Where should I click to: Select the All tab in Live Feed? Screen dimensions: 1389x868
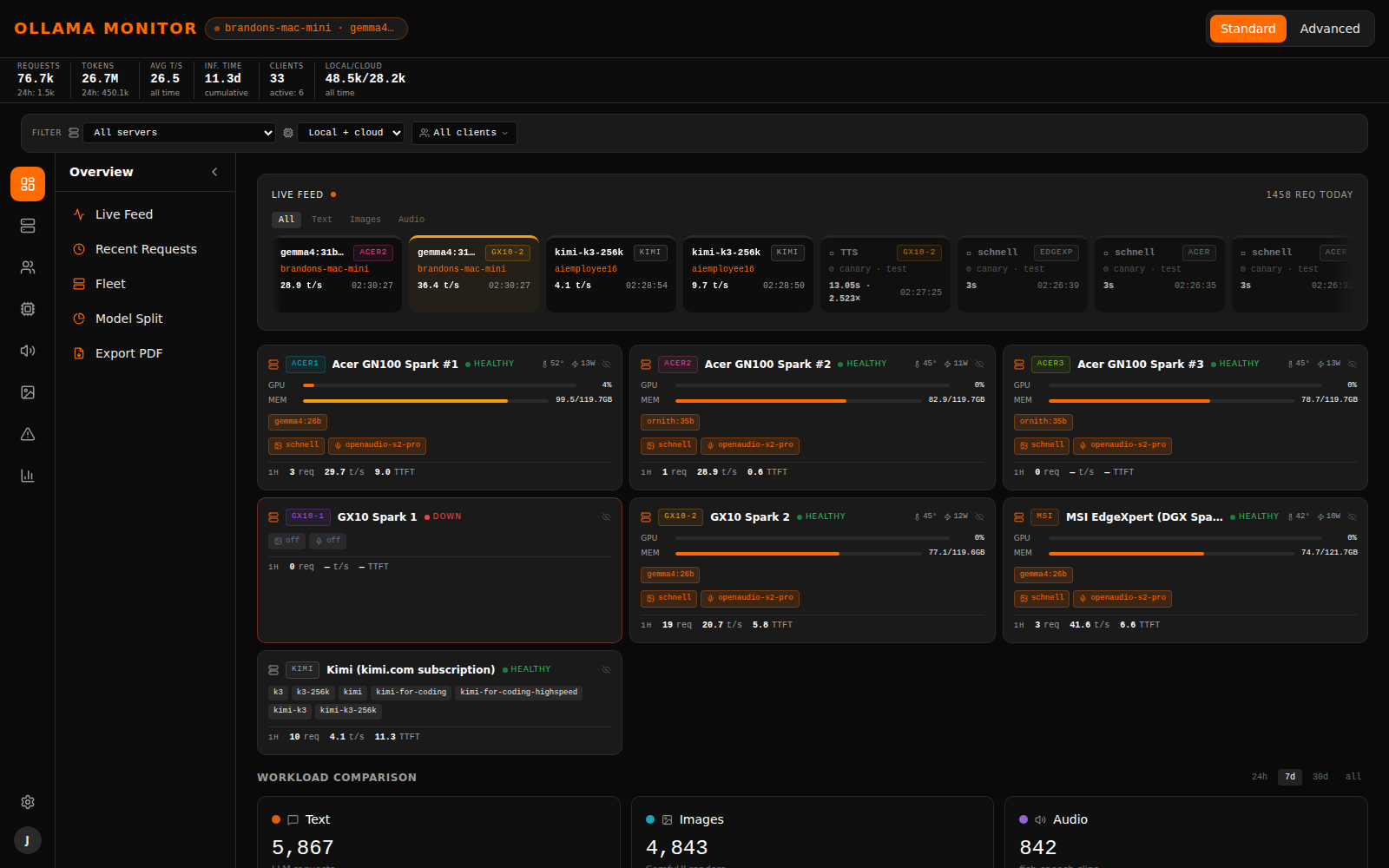pos(286,220)
